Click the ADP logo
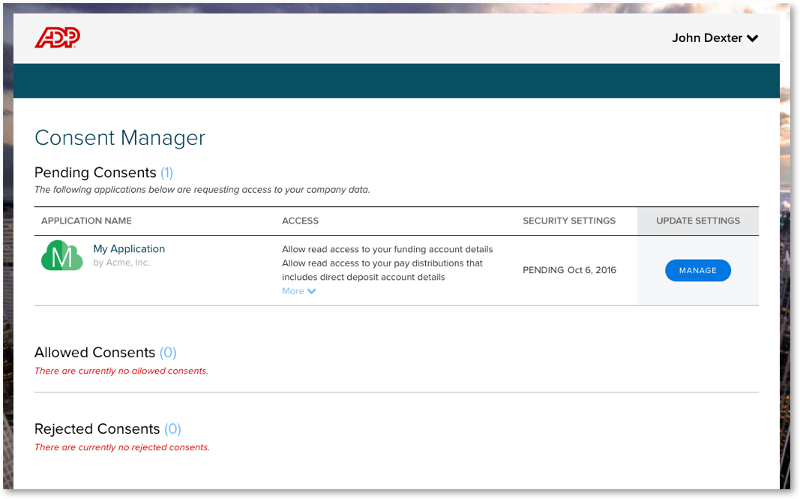The height and width of the screenshot is (499, 800). 57,38
